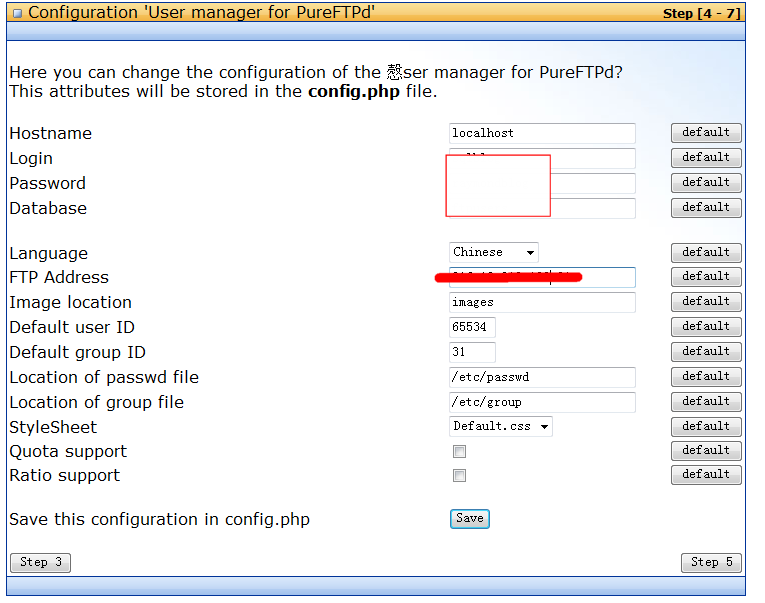Reset Language using its default button
This screenshot has height=603, width=765.
[x=706, y=253]
